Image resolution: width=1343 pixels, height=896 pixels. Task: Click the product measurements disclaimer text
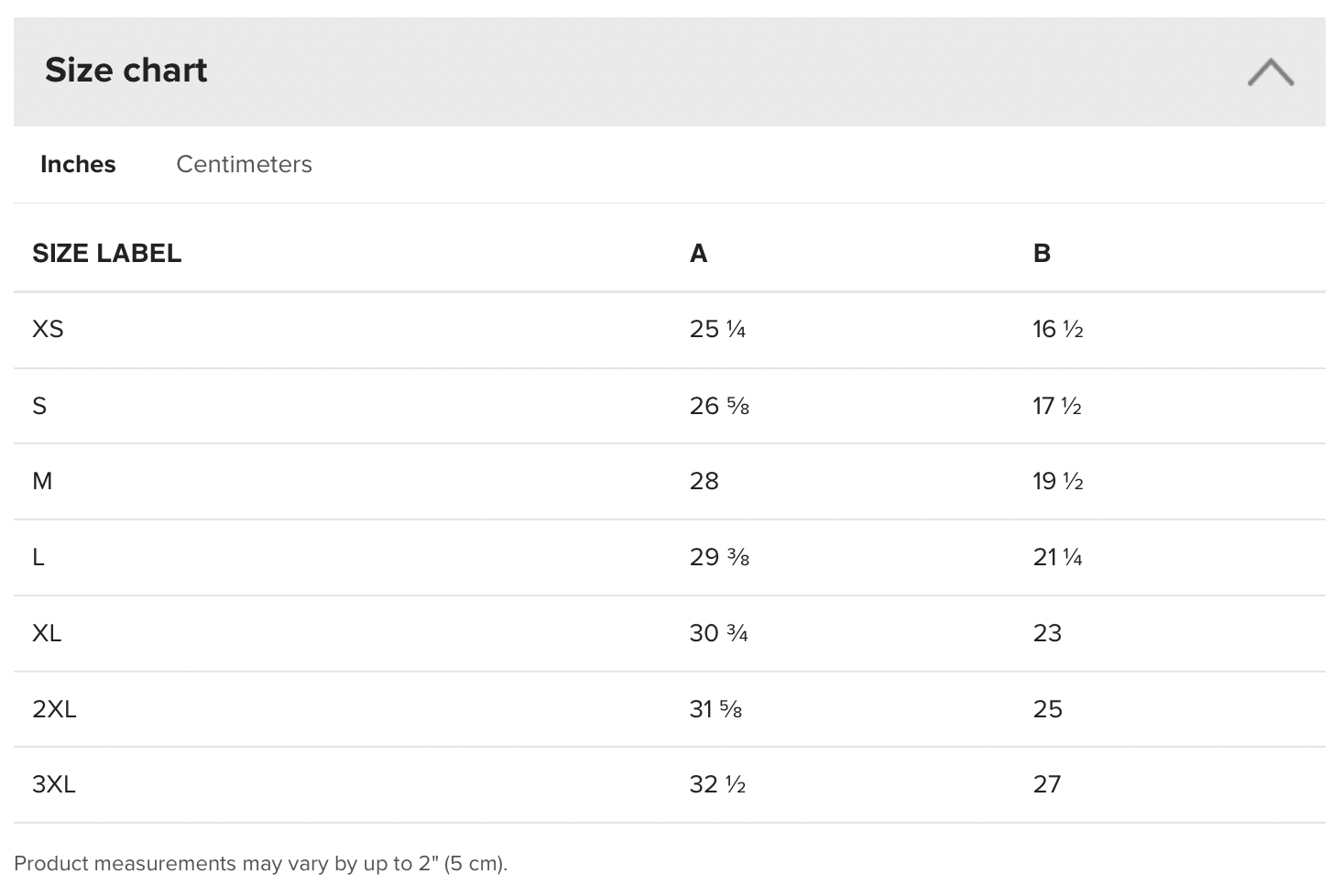point(260,863)
